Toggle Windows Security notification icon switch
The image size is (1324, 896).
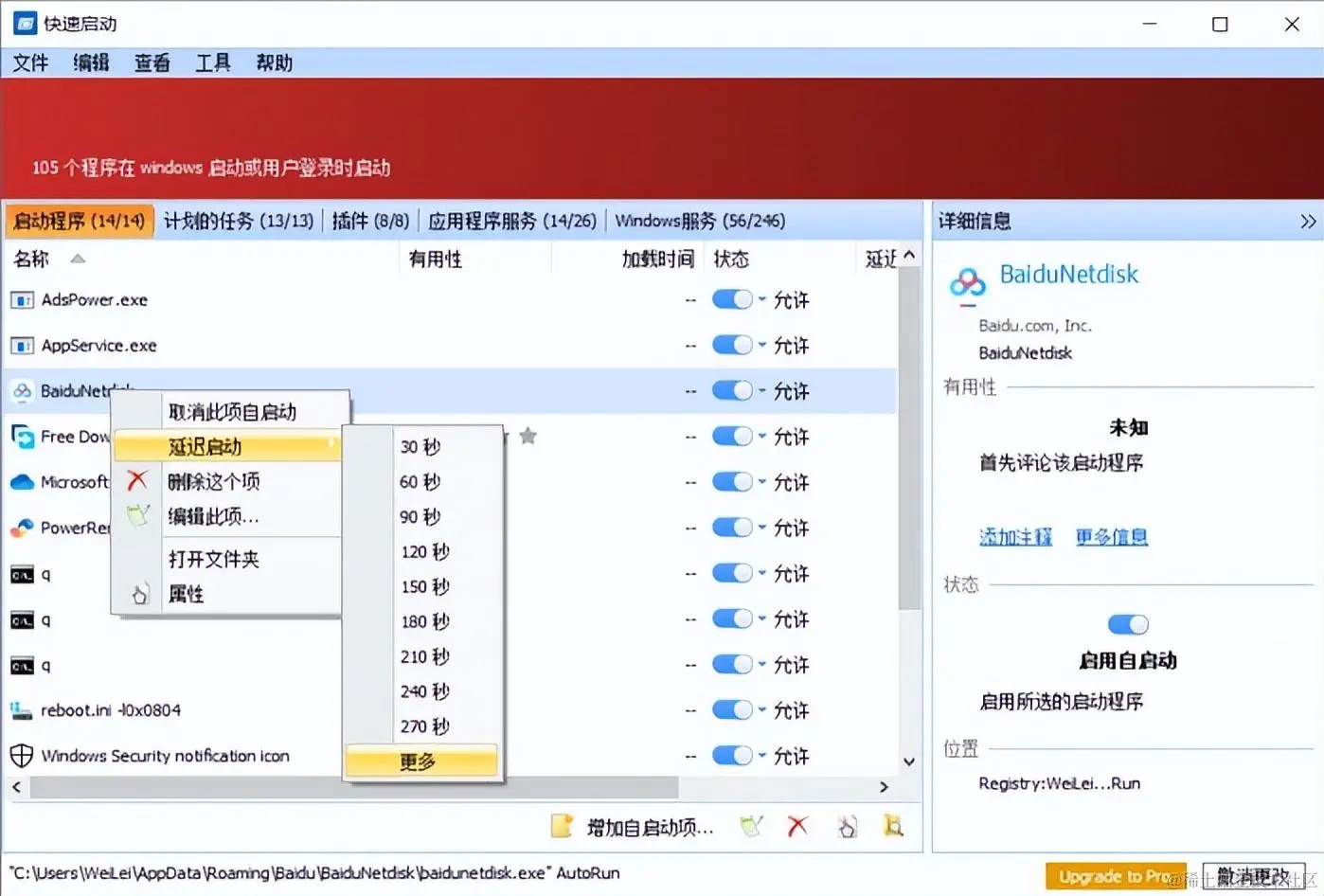[732, 756]
